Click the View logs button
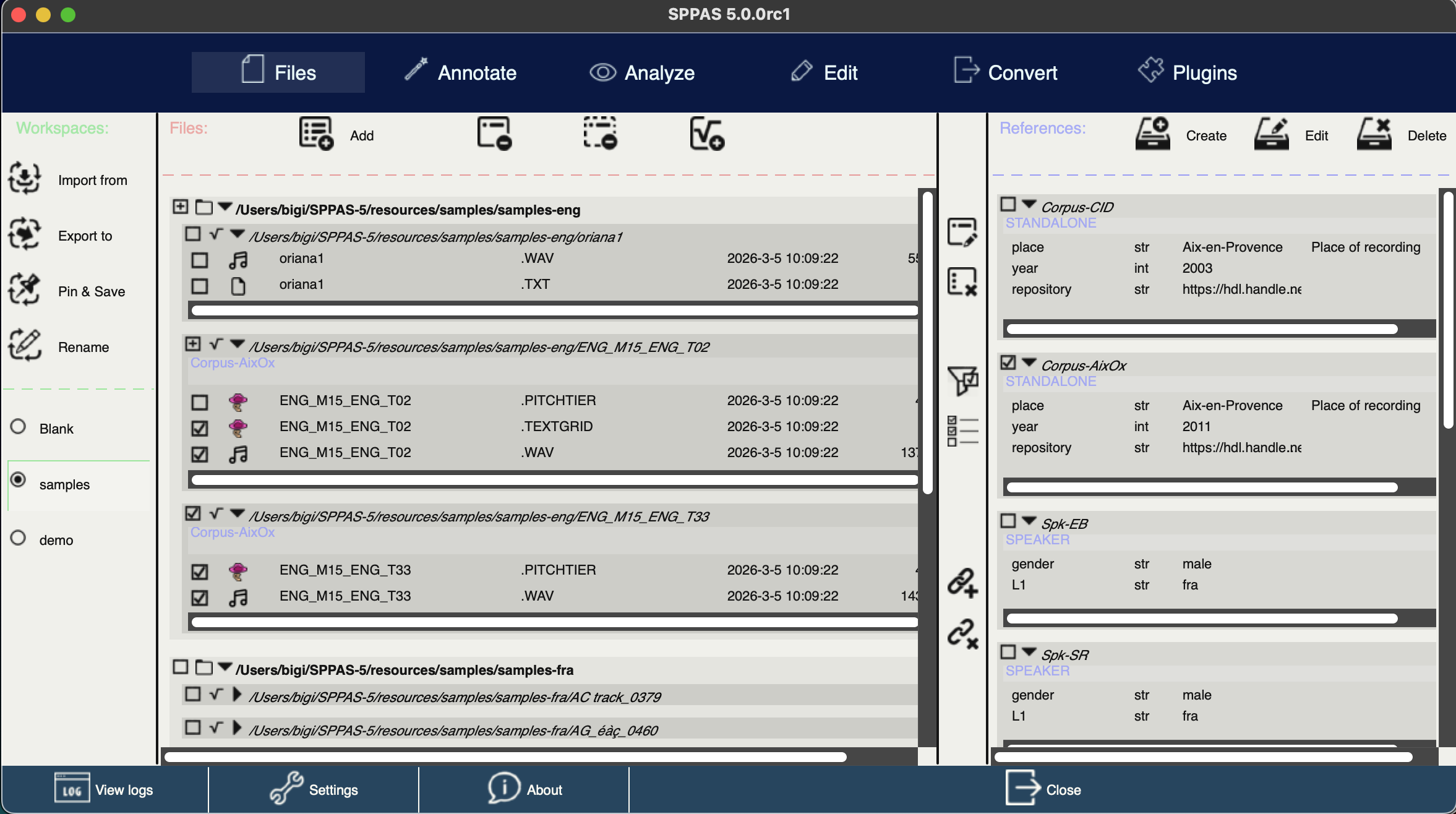The width and height of the screenshot is (1456, 814). point(104,789)
